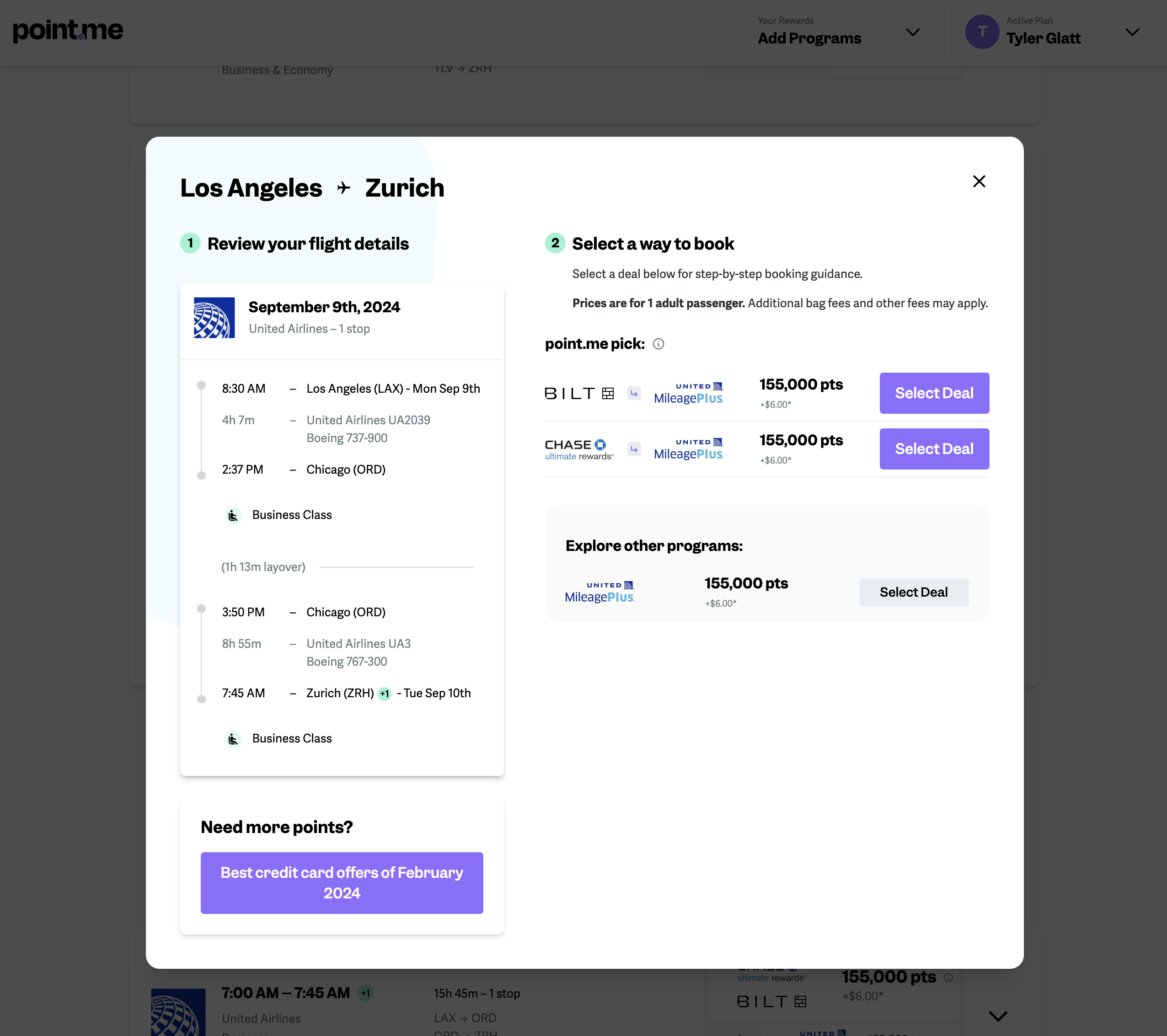Click the MileagePlus logo under Explore other programs
The height and width of the screenshot is (1036, 1167).
coord(600,592)
